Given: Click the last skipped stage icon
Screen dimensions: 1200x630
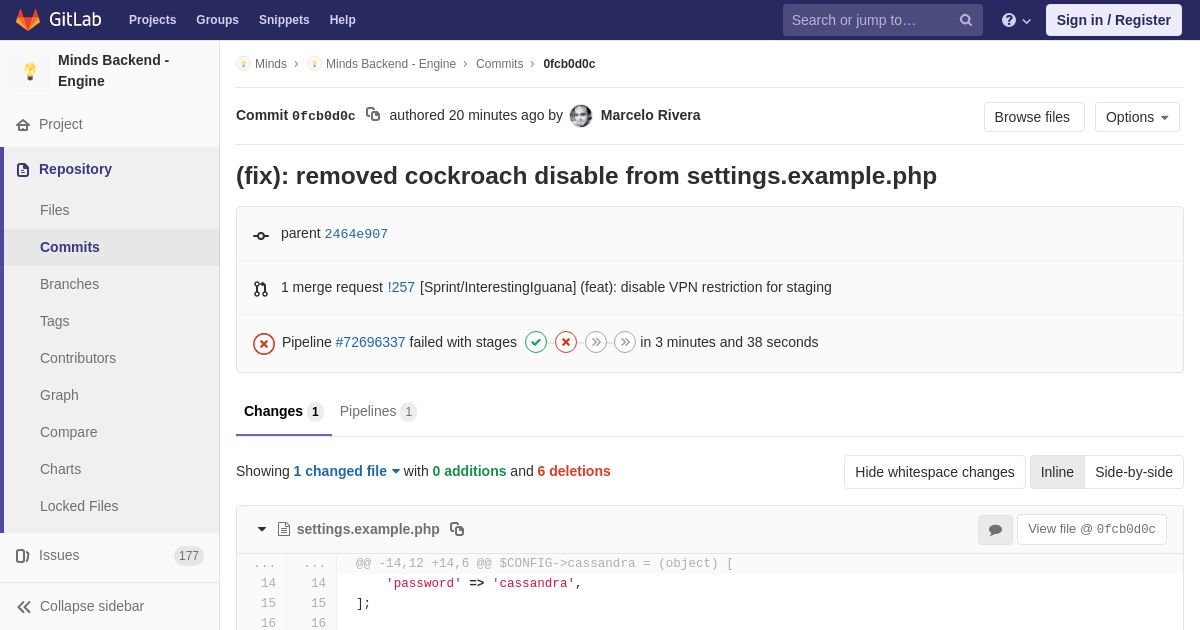Looking at the screenshot, I should pos(625,342).
